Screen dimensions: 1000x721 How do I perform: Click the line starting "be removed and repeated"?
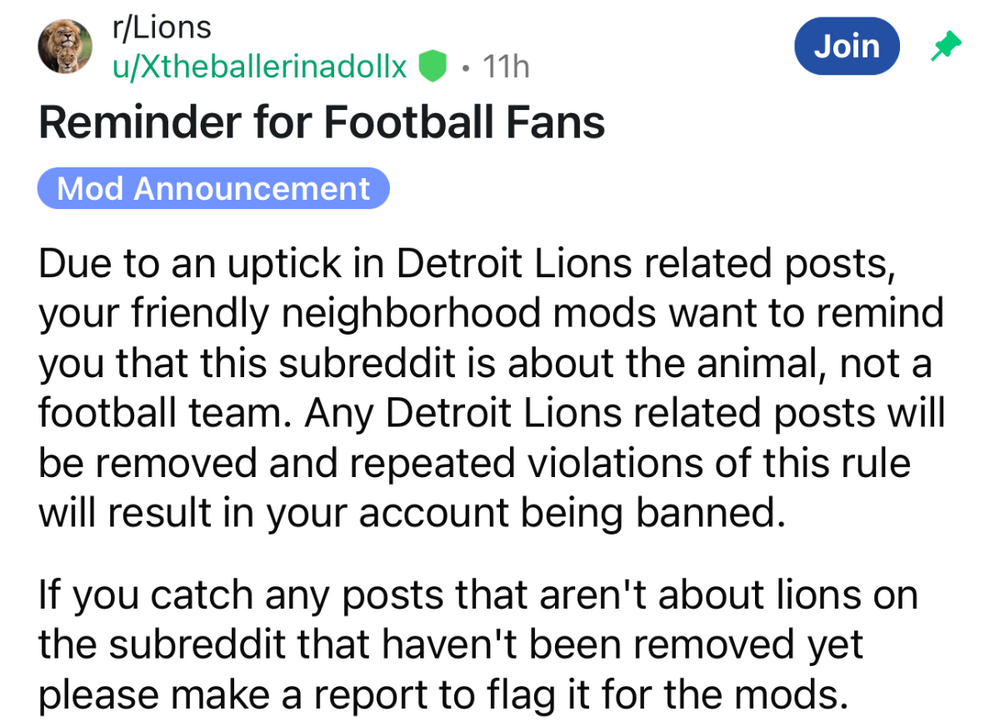click(x=474, y=463)
